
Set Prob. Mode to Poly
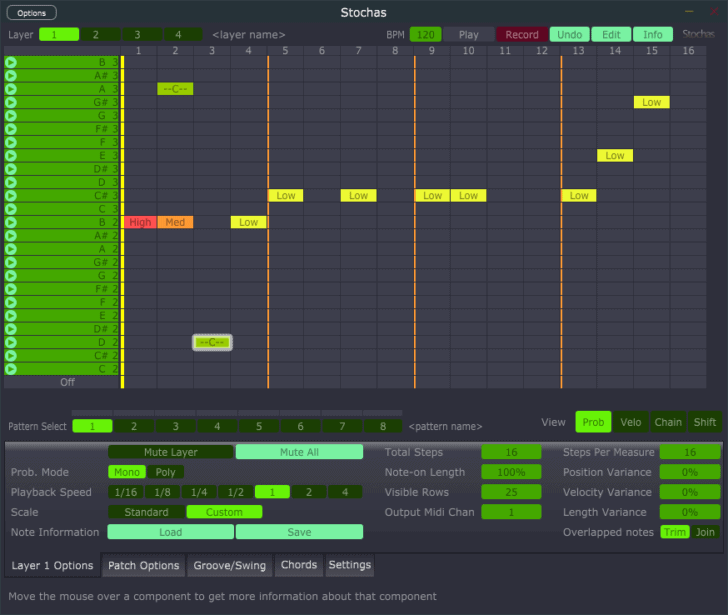point(165,472)
